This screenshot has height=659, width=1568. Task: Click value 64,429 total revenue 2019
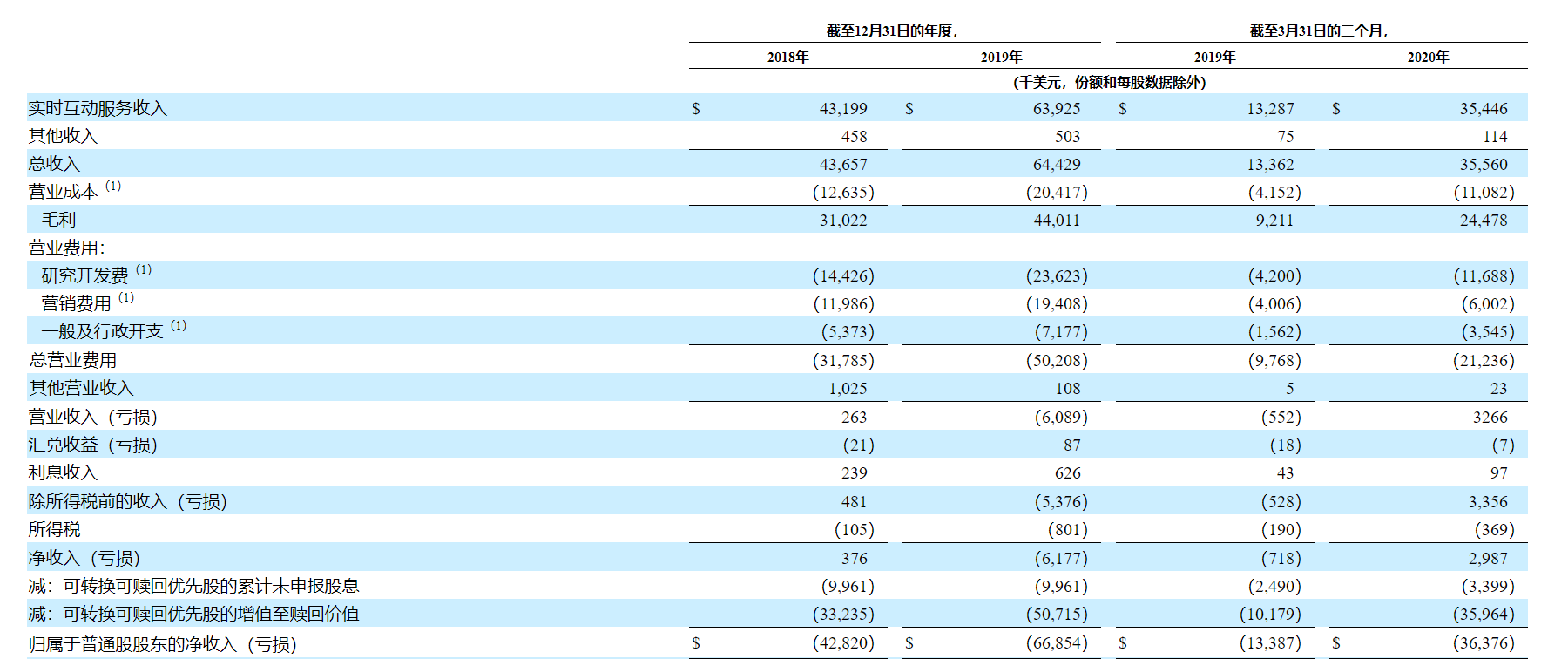point(1057,165)
